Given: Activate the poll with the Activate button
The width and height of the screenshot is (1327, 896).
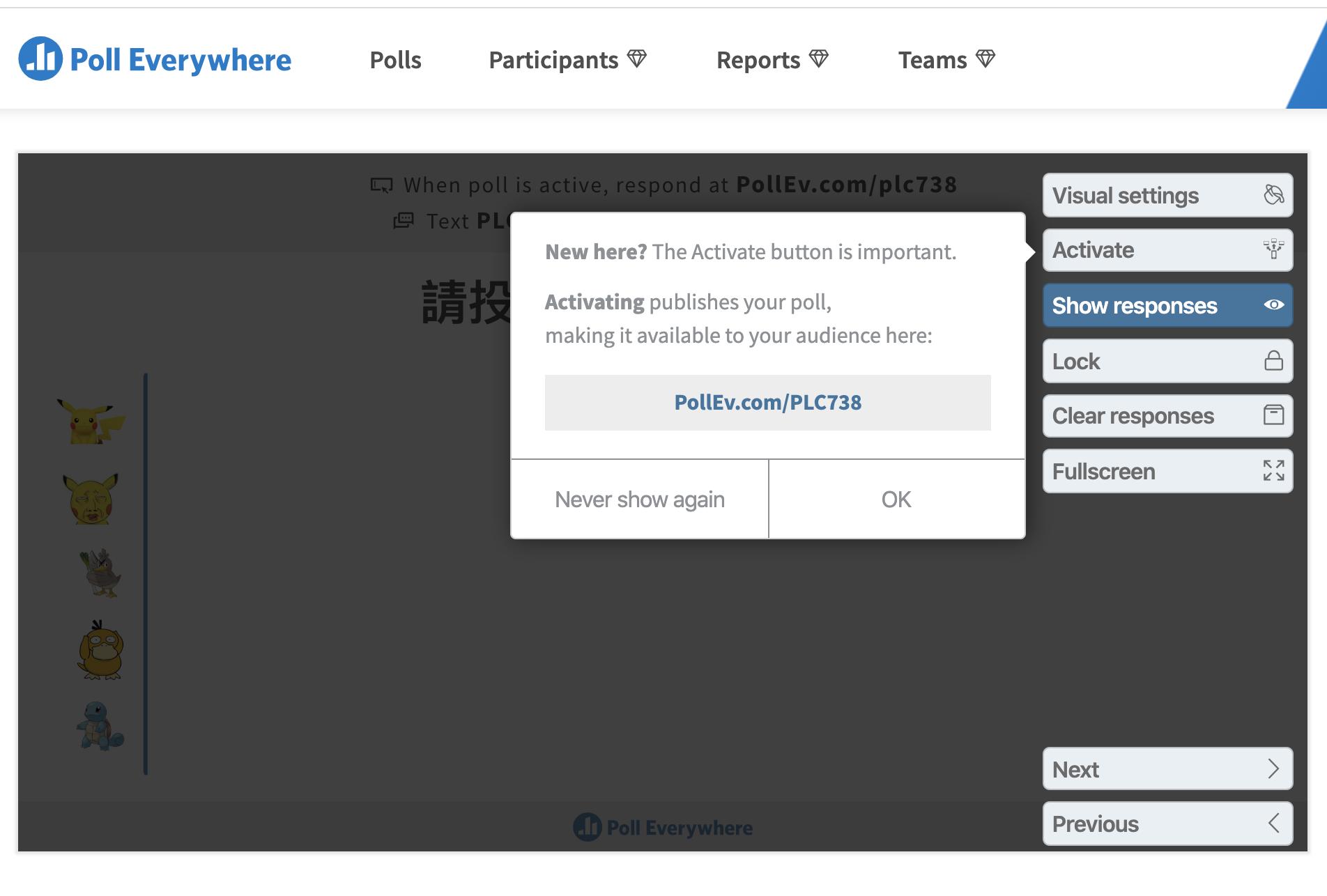Looking at the screenshot, I should pos(1167,250).
